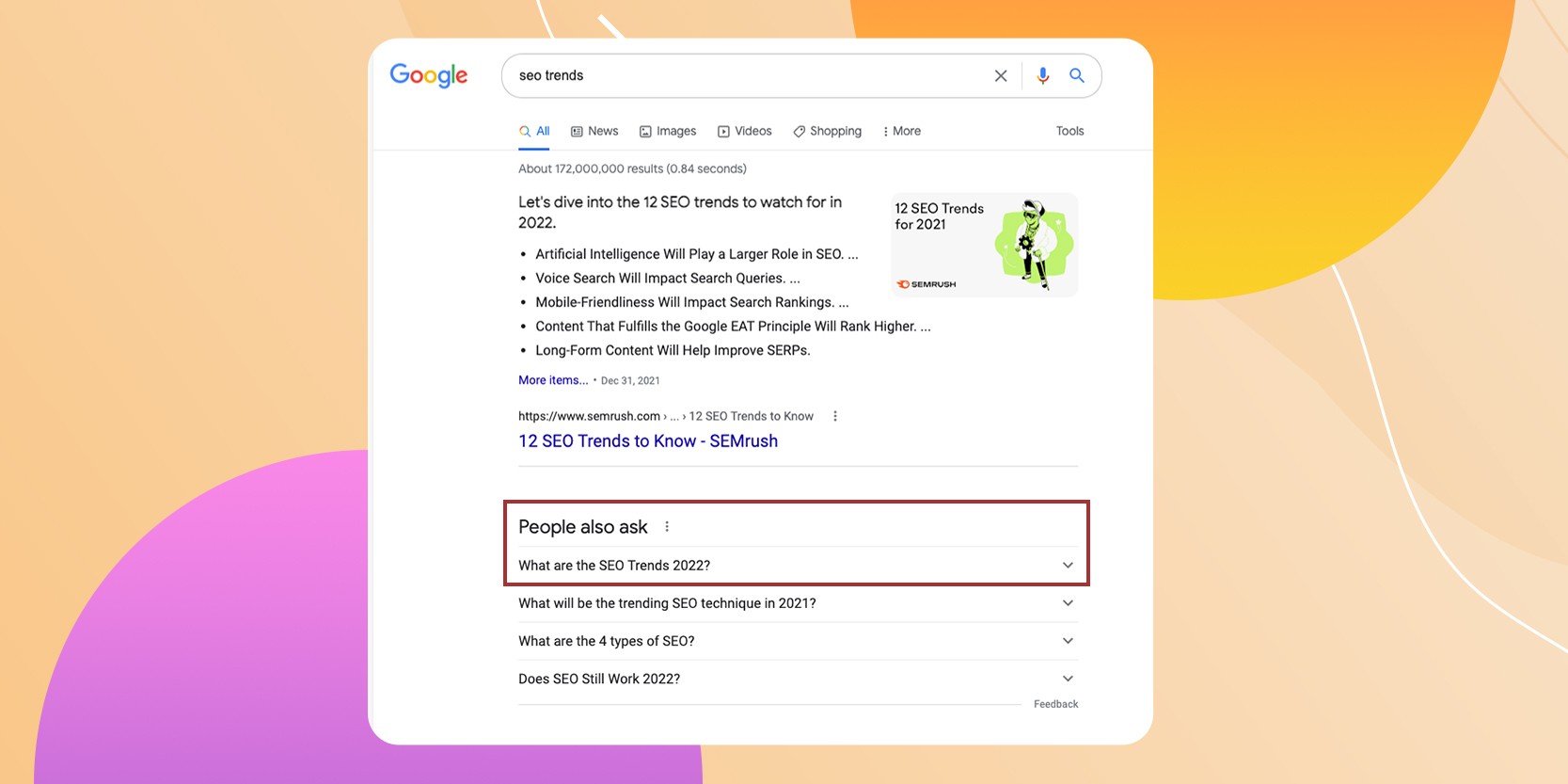Open '12 SEO Trends to Know - SEMrush' result
1568x784 pixels.
tap(648, 441)
